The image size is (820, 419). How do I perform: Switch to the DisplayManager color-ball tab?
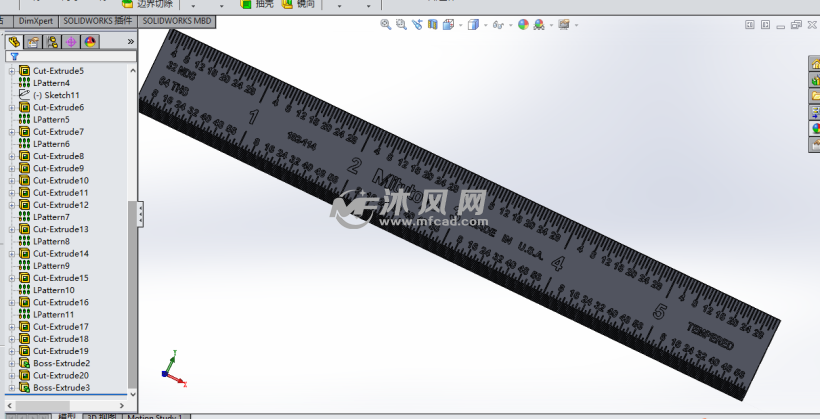[x=89, y=41]
